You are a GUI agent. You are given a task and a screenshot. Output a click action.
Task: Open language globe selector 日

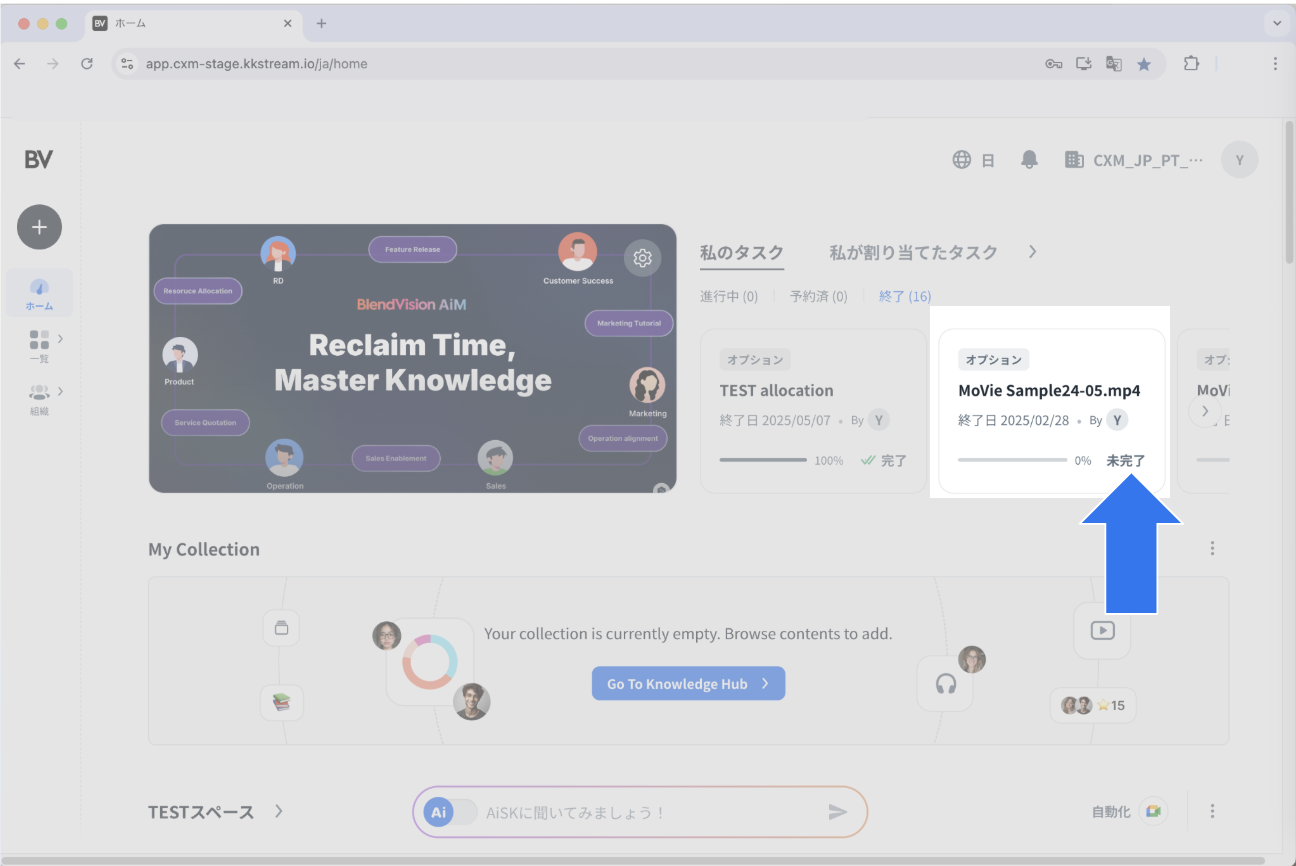coord(973,160)
